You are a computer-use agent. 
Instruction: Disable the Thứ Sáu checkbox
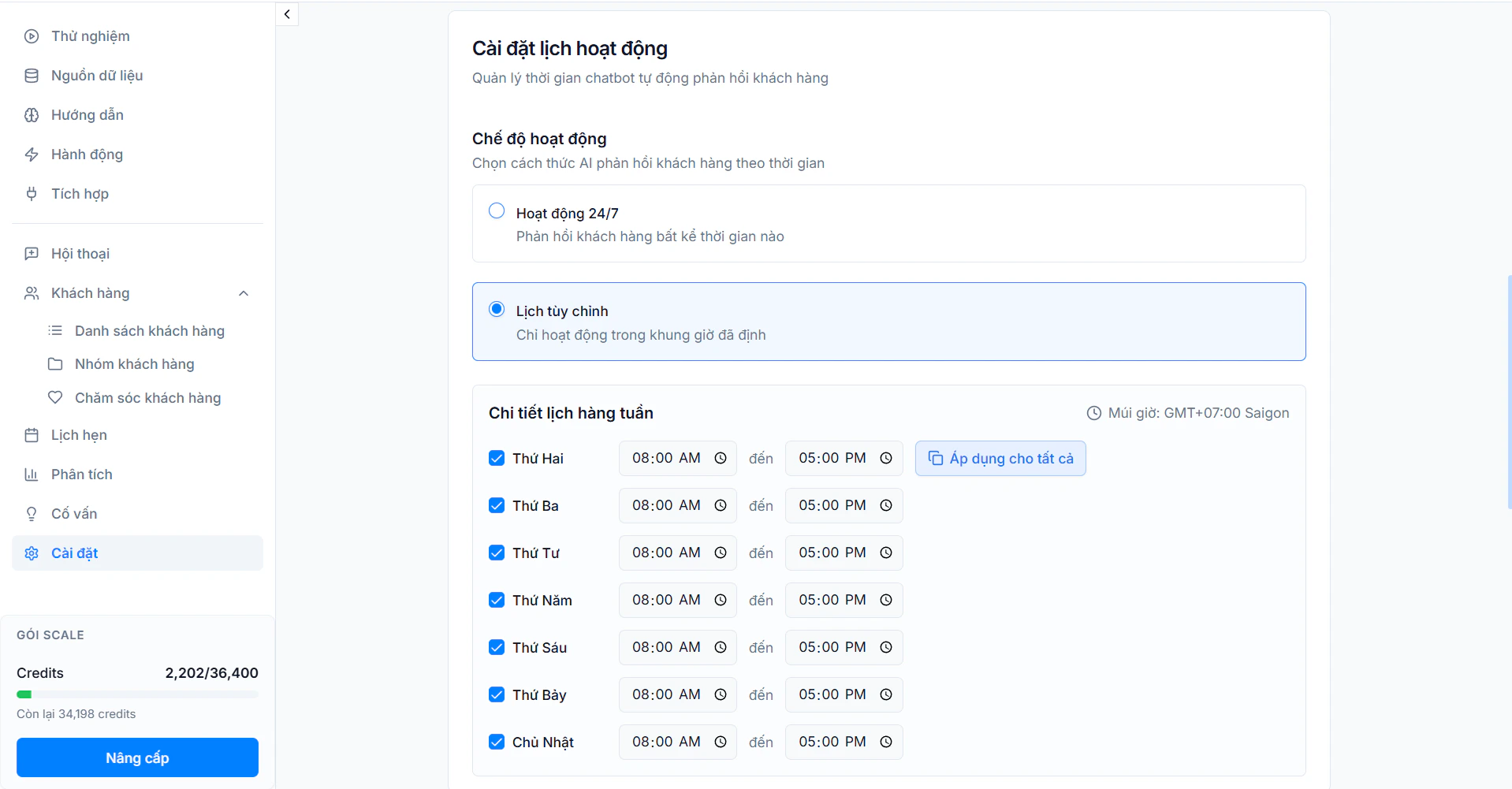pyautogui.click(x=497, y=647)
